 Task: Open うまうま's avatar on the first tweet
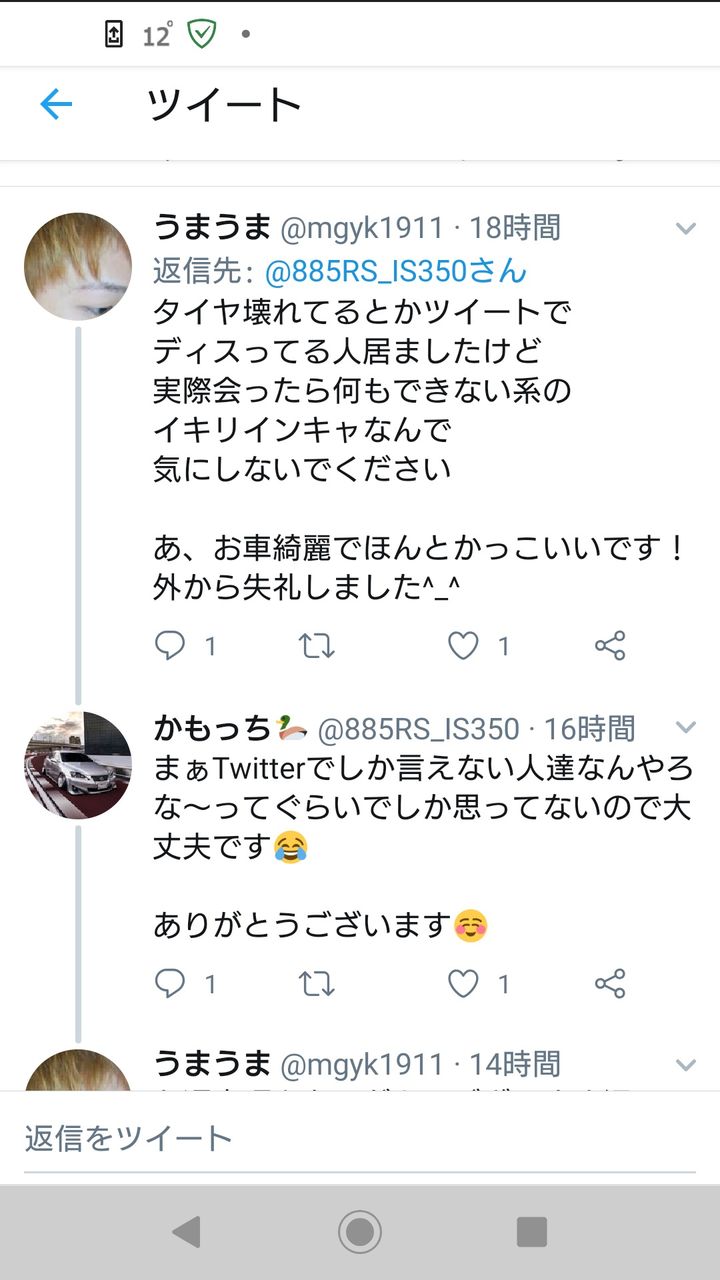[x=78, y=266]
